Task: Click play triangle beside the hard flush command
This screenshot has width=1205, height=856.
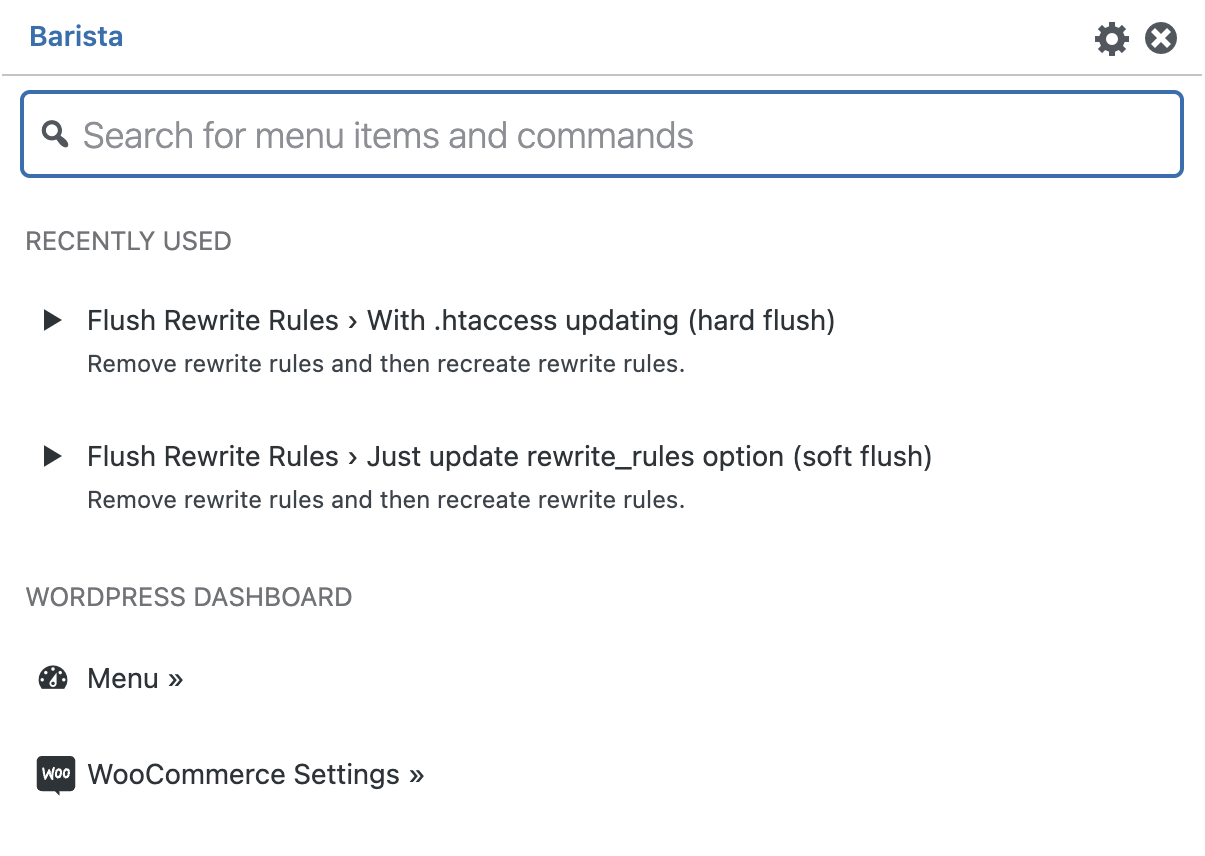Action: point(53,321)
